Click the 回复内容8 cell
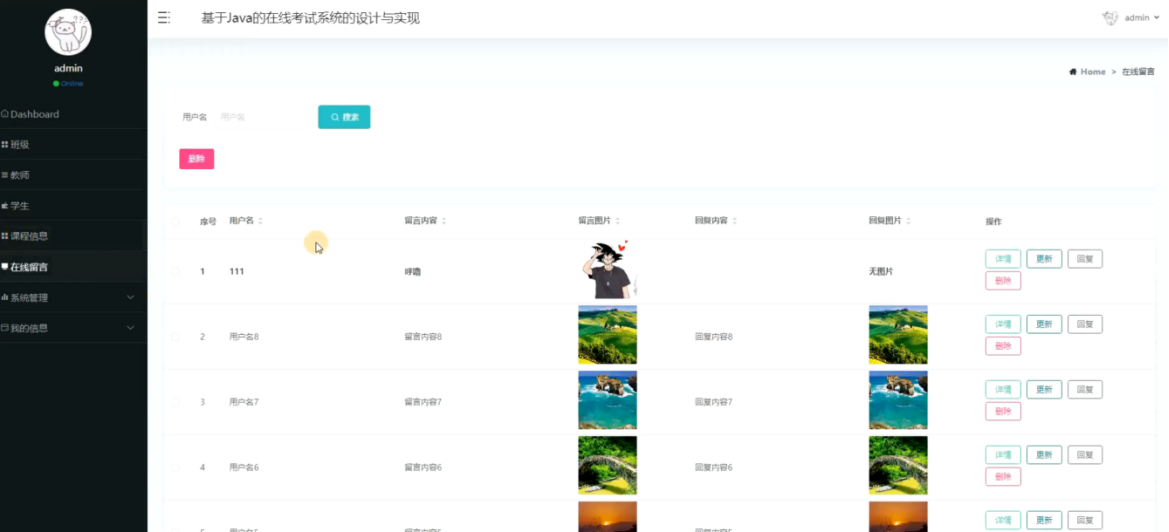This screenshot has height=532, width=1169. point(713,337)
